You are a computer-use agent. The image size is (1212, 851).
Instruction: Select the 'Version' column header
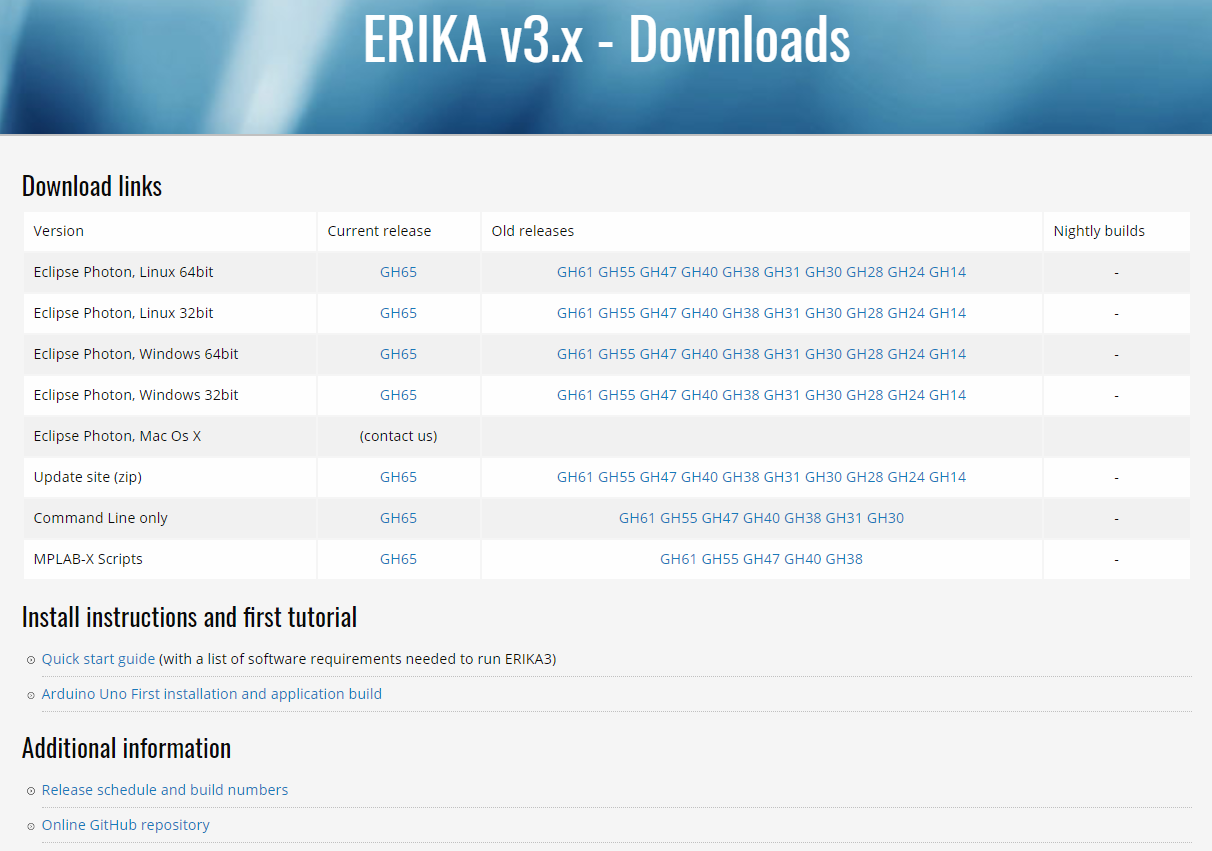click(x=59, y=231)
